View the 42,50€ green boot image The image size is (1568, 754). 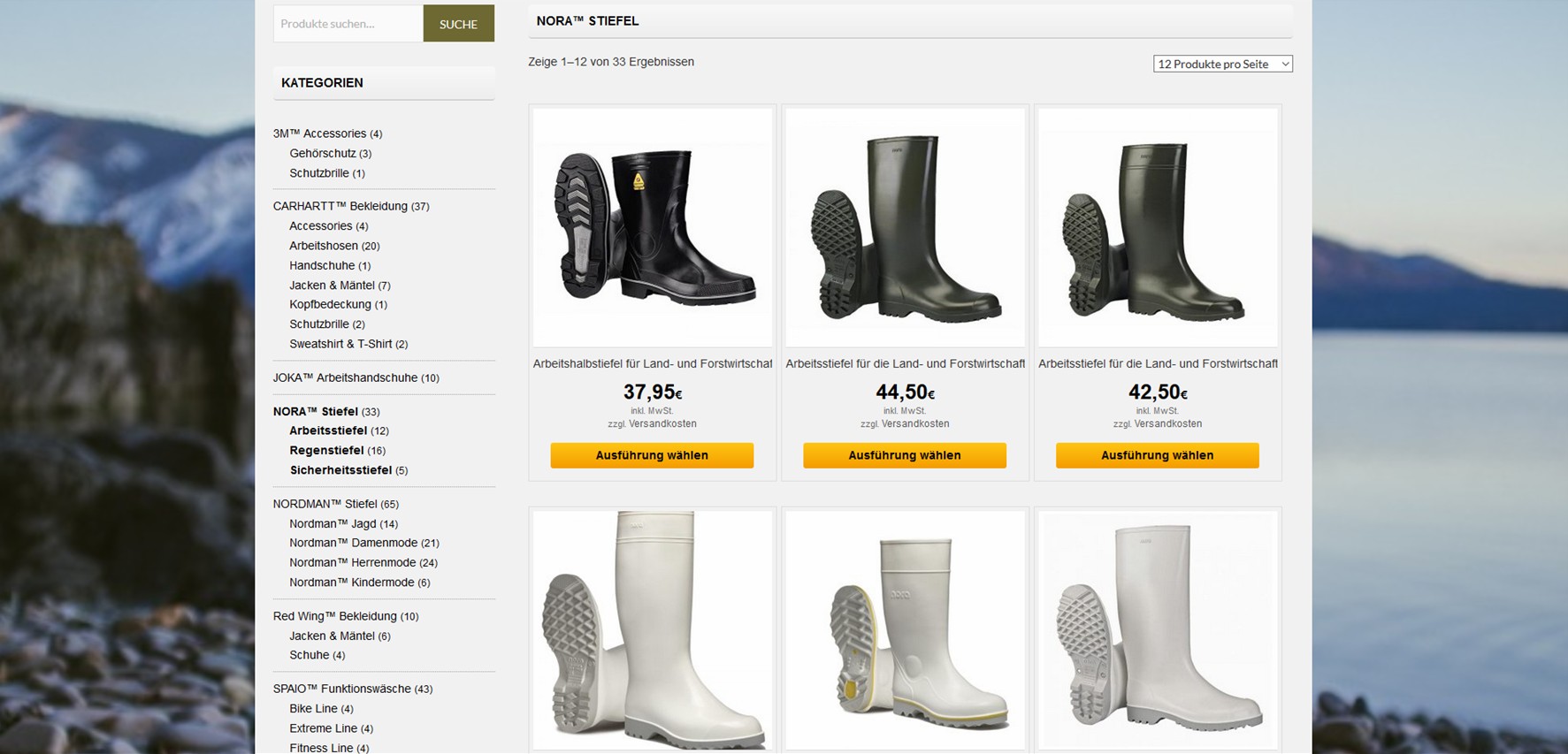click(1158, 227)
